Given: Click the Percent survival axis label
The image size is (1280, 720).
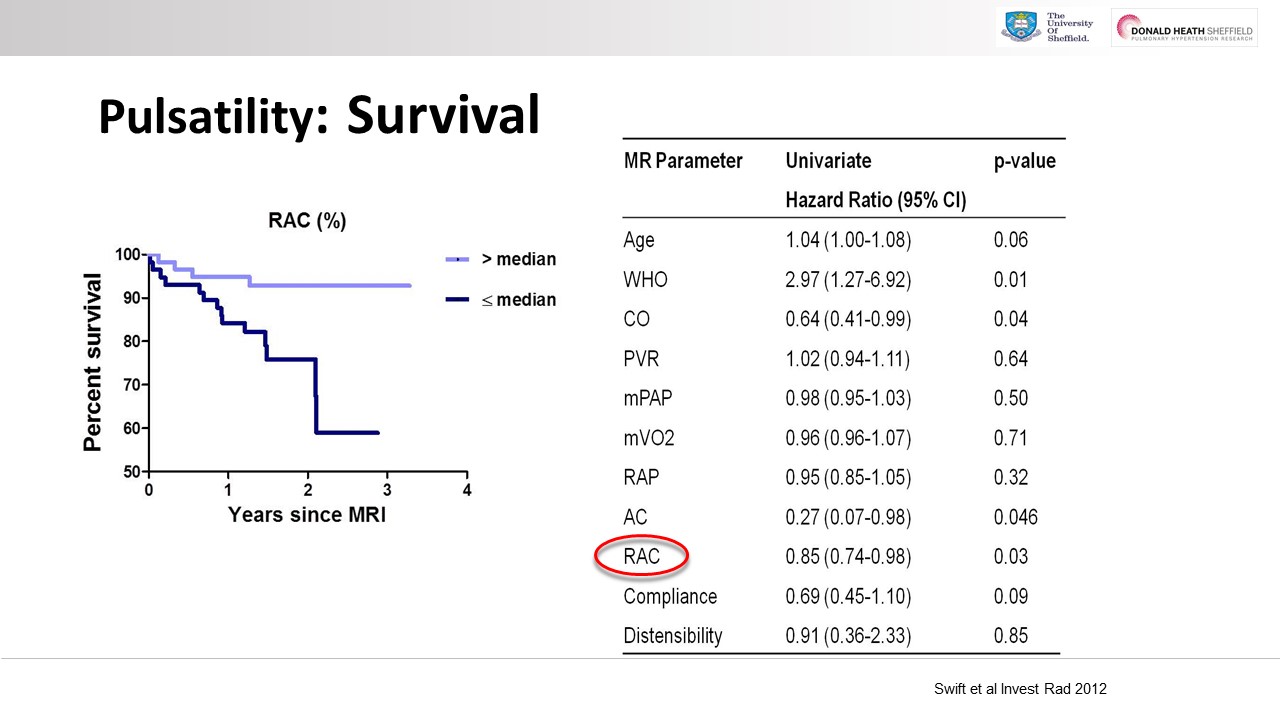Looking at the screenshot, I should click(x=93, y=362).
